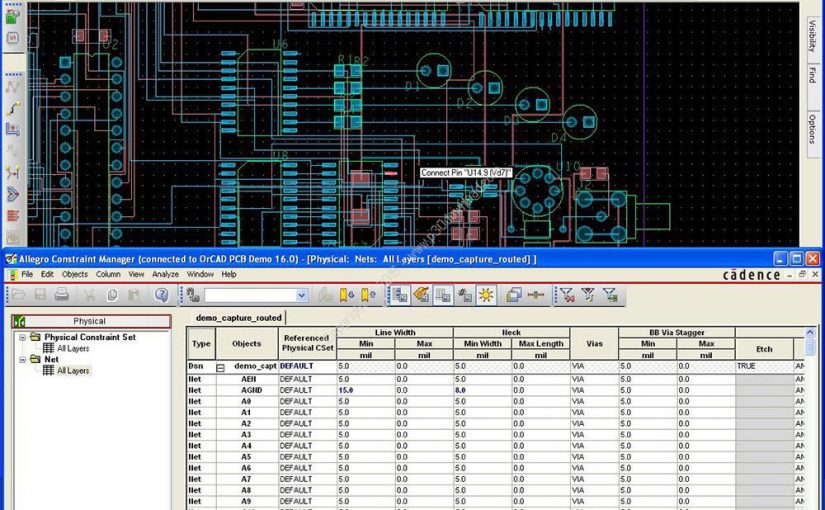Collapse the Net tree node
825x510 pixels.
(x=23, y=359)
